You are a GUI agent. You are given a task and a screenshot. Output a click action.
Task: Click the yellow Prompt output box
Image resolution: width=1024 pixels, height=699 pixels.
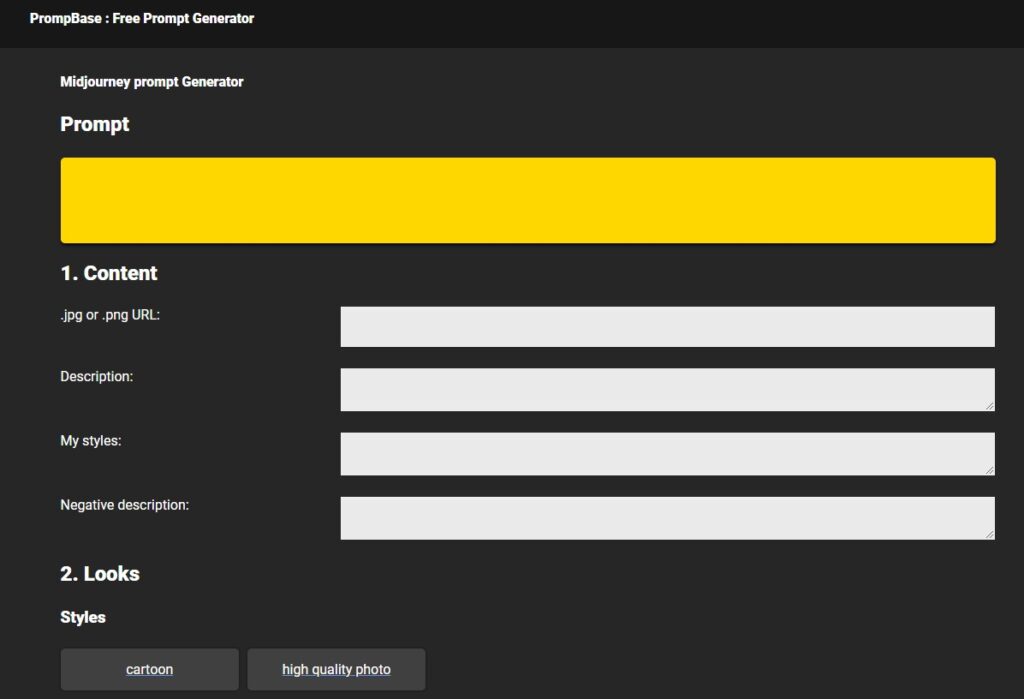point(527,200)
